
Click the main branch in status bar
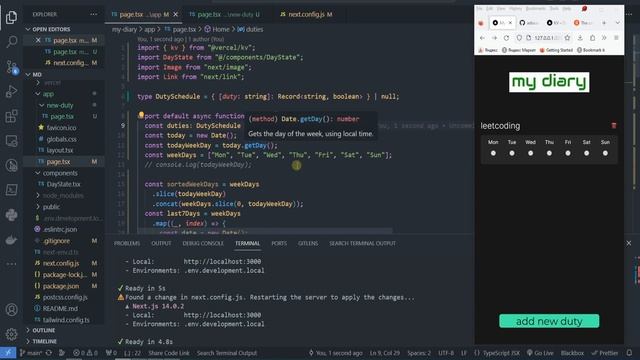(31, 353)
